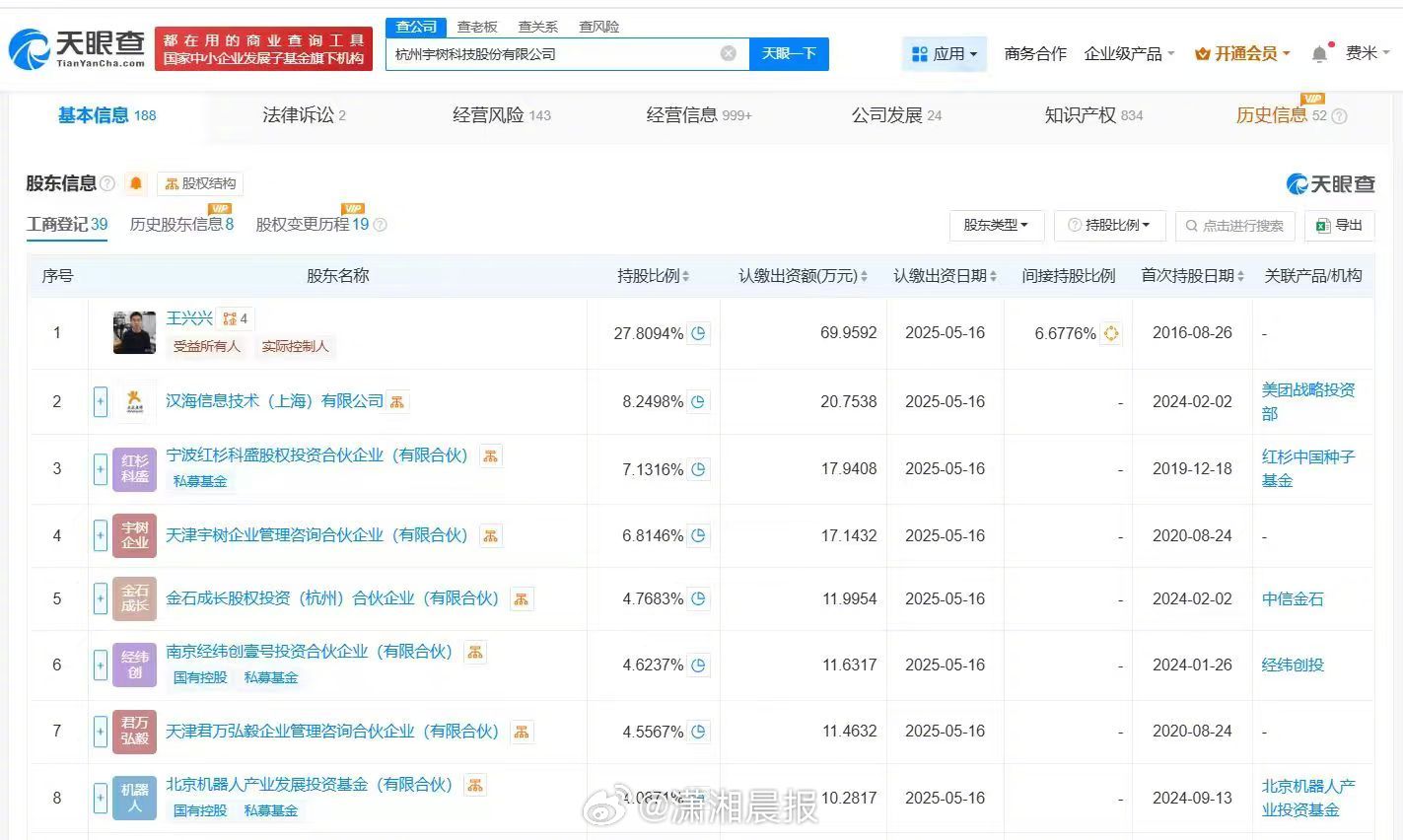The width and height of the screenshot is (1403, 840).
Task: Sort table by 认缴出资额(万元) column
Action: 803,276
